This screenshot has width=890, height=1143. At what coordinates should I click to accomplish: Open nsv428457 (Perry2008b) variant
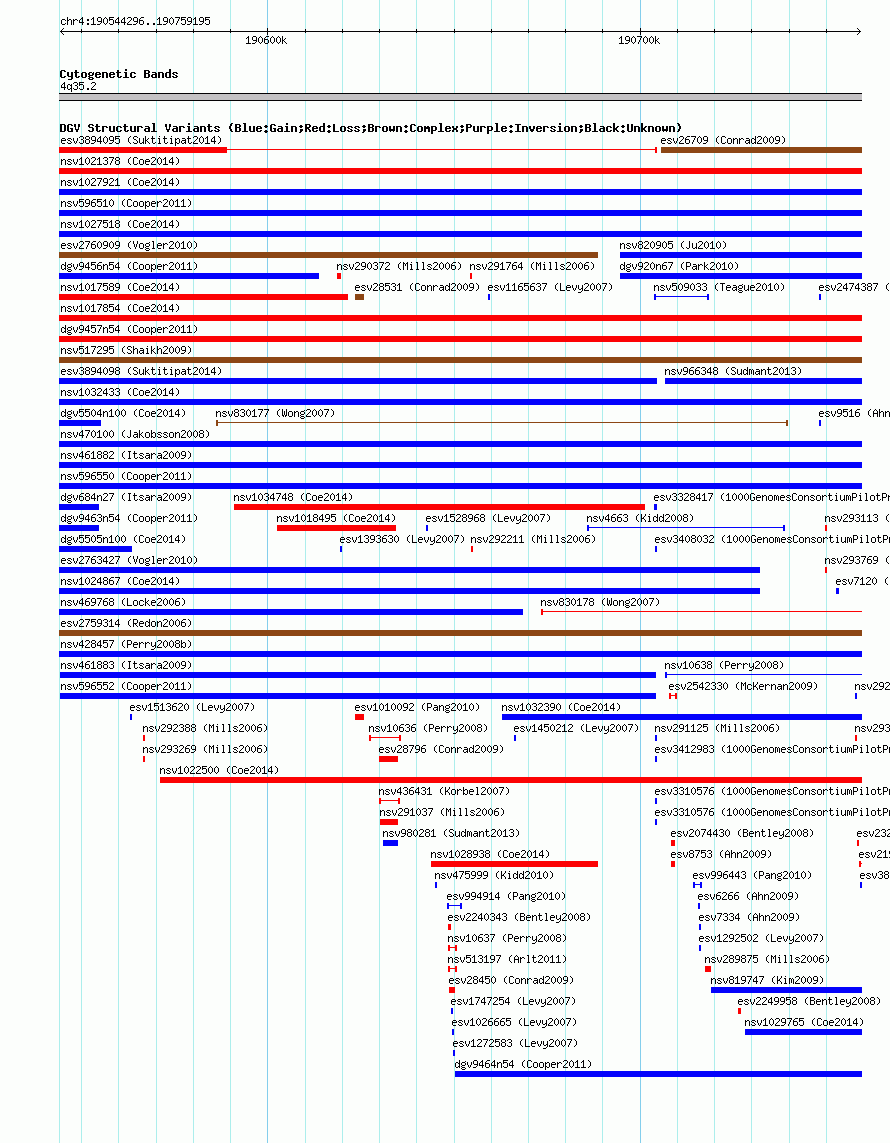[x=461, y=655]
